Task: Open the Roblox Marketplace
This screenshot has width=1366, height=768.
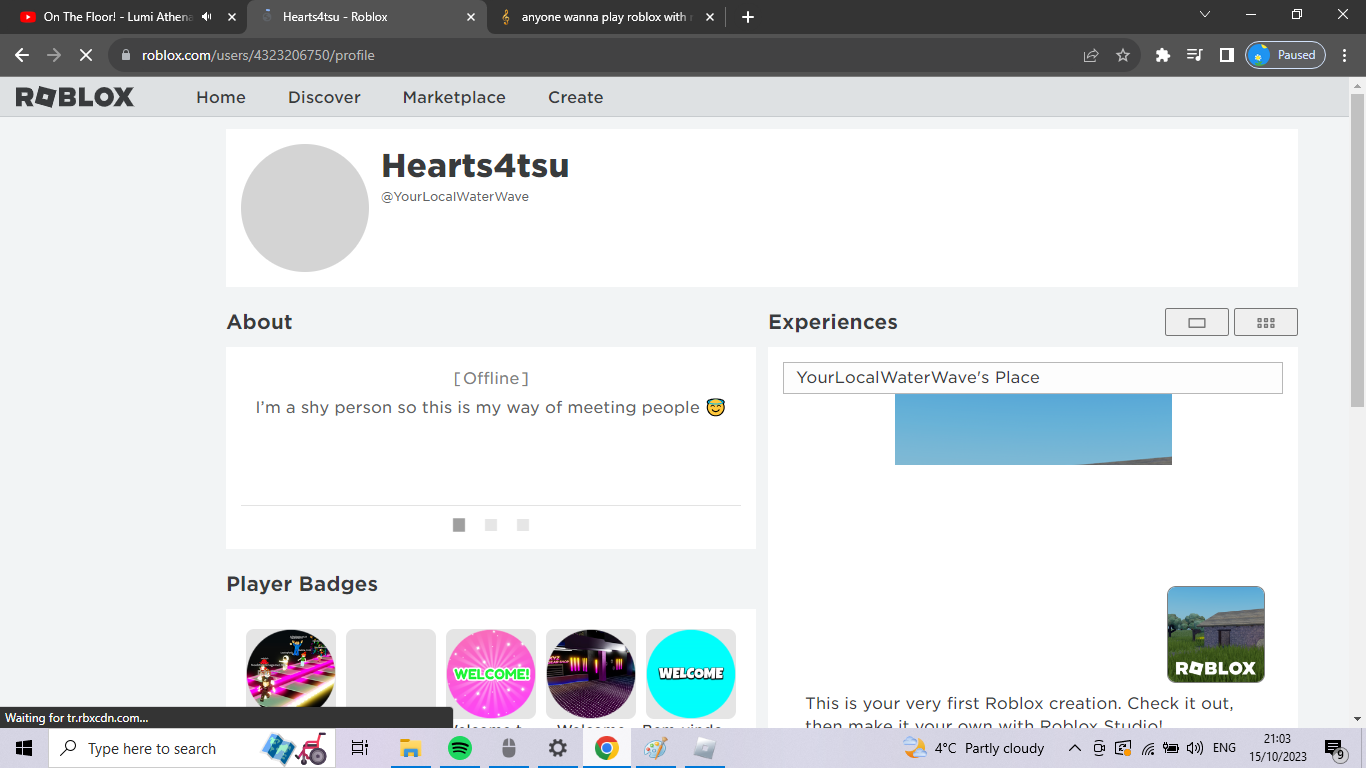Action: pyautogui.click(x=454, y=97)
